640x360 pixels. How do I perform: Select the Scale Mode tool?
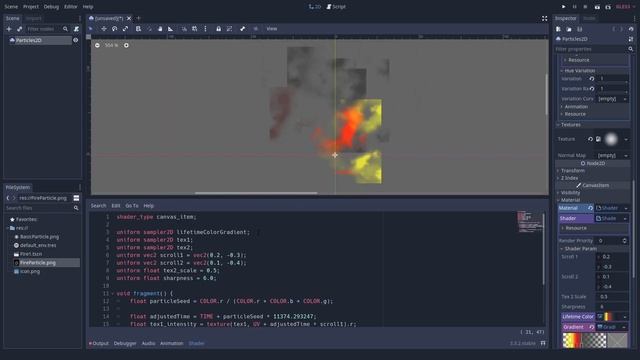[125, 29]
